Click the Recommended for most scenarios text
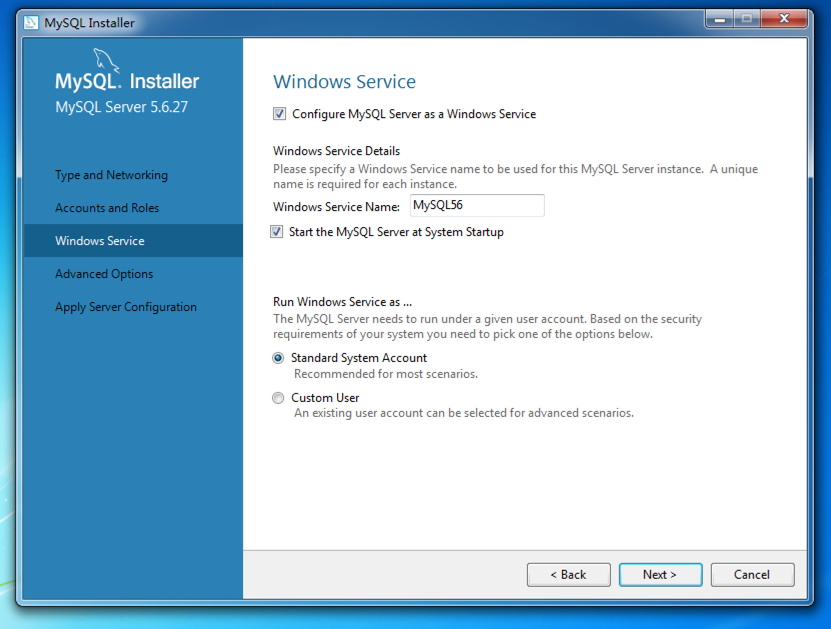This screenshot has height=629, width=831. pyautogui.click(x=386, y=374)
